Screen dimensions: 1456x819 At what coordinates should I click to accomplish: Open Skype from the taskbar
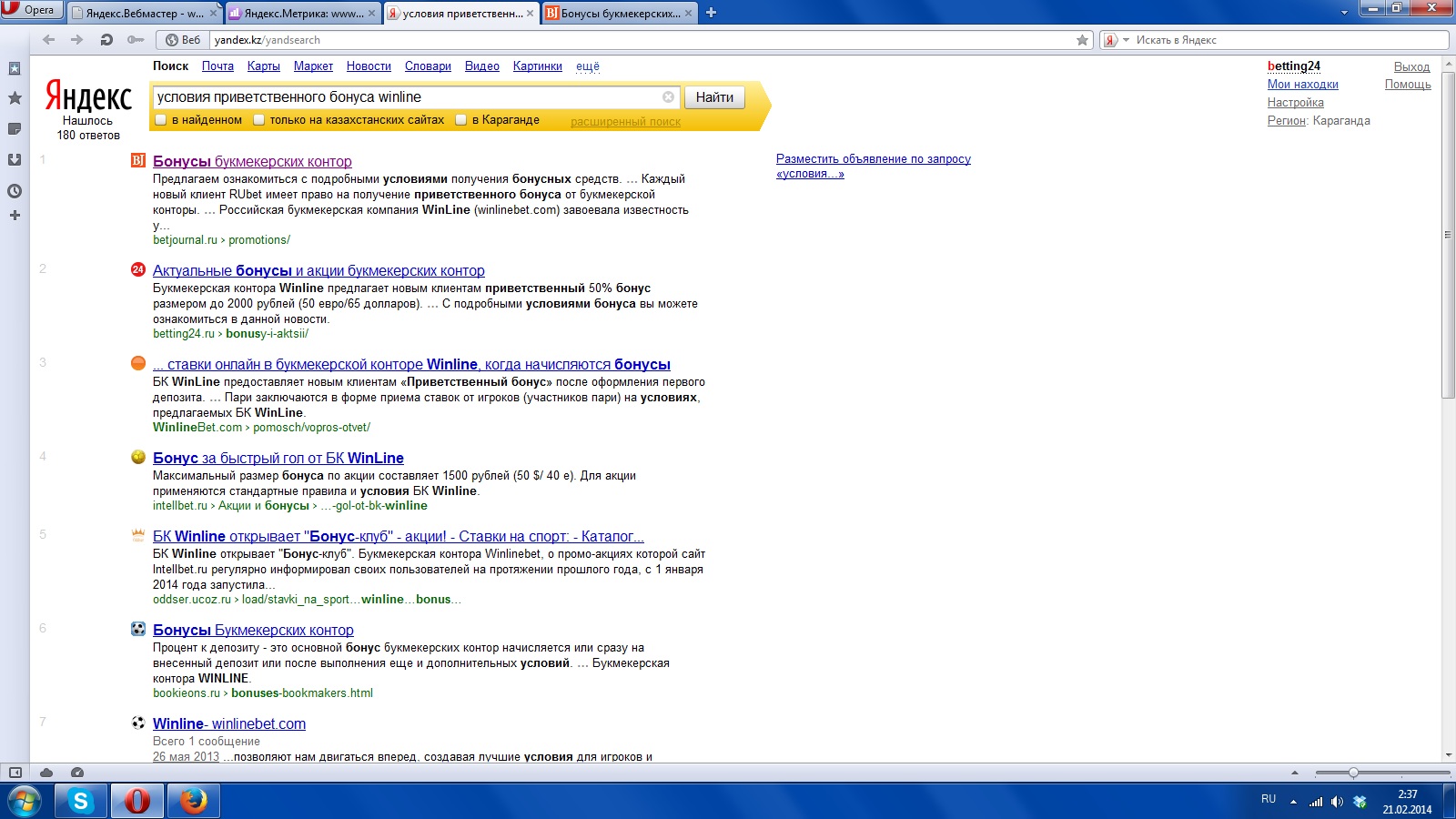pos(81,802)
